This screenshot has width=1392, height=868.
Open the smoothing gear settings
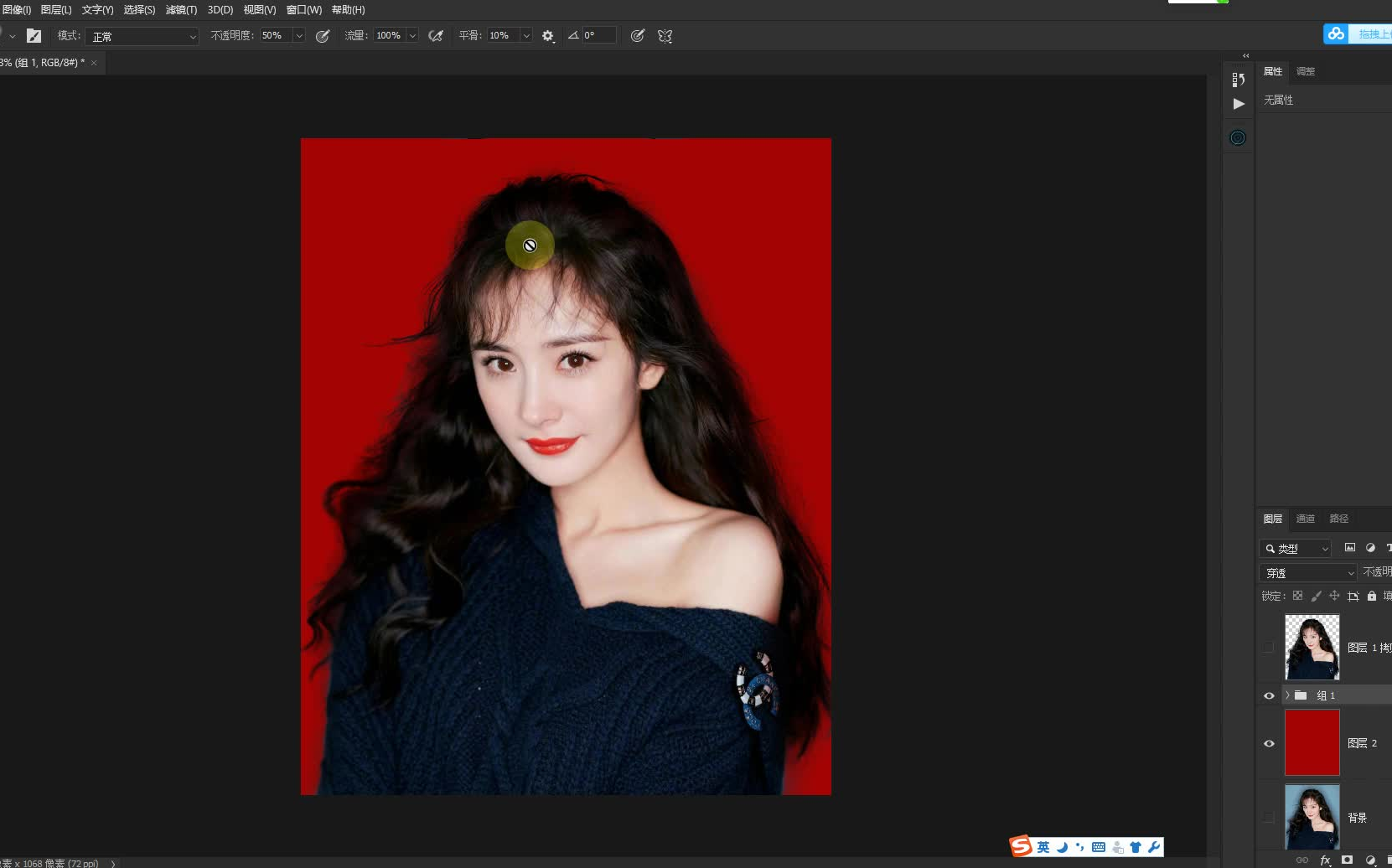(547, 35)
